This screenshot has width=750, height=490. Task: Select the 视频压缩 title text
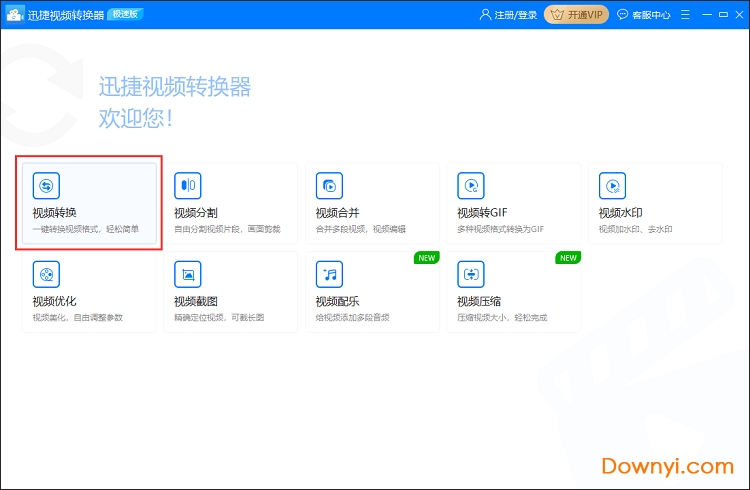click(x=479, y=301)
